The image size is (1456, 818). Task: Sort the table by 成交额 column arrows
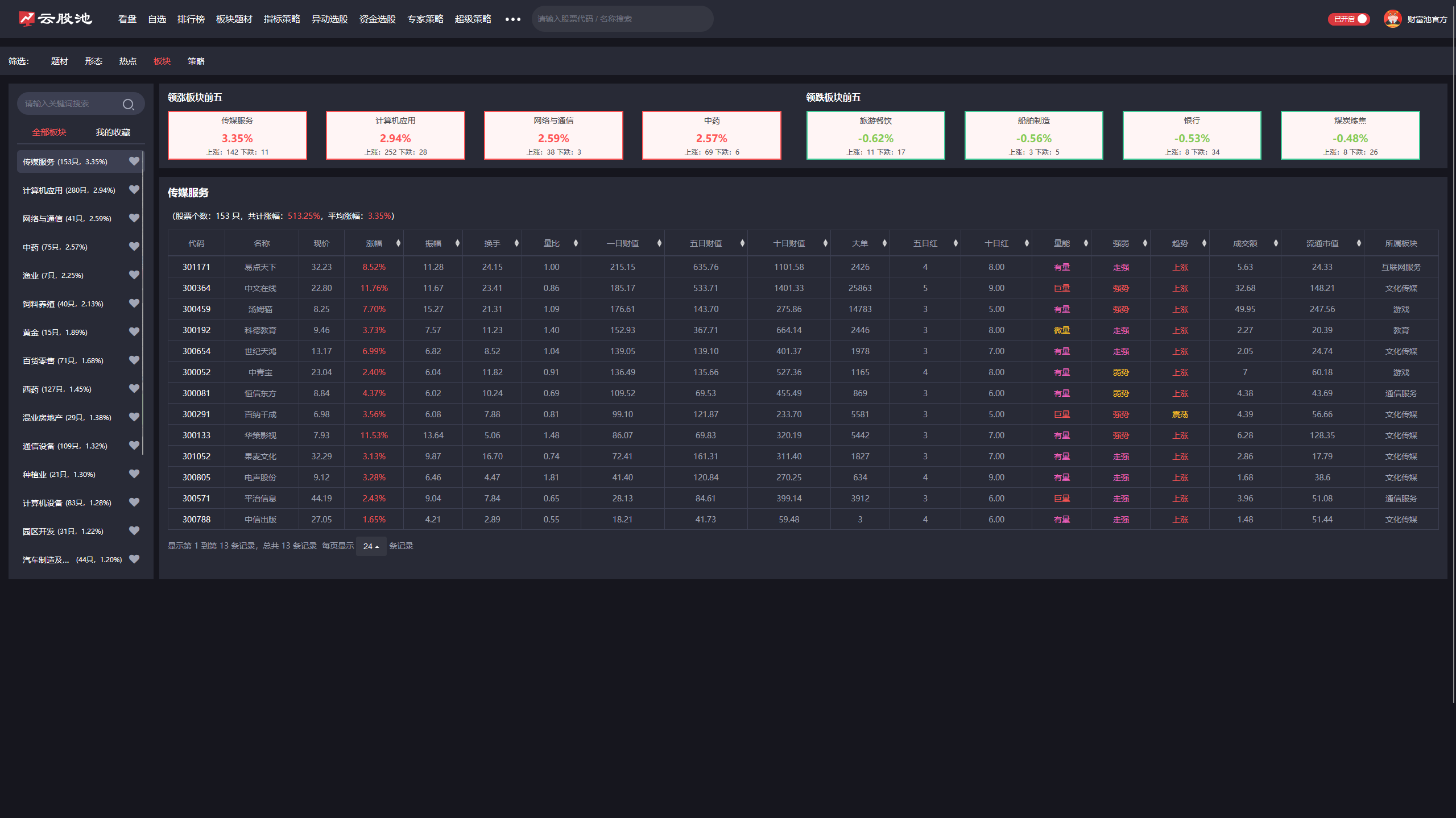click(1276, 243)
